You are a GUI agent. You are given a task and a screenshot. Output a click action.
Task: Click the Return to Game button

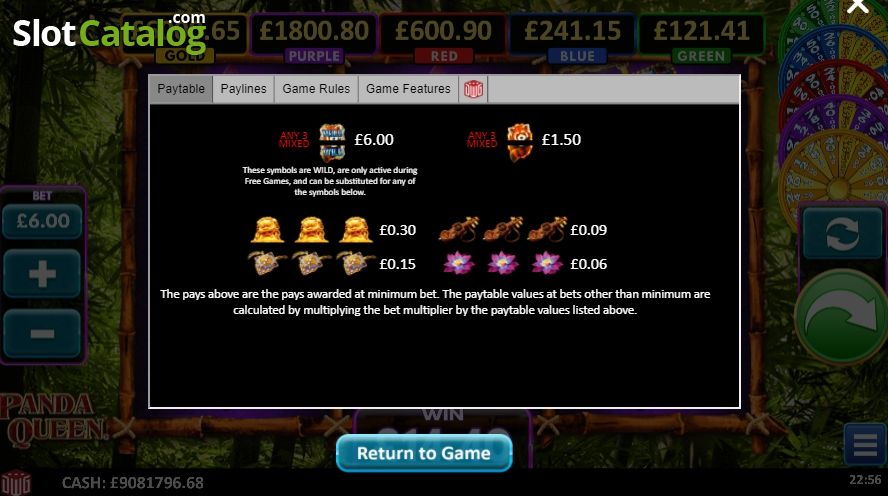pos(424,453)
